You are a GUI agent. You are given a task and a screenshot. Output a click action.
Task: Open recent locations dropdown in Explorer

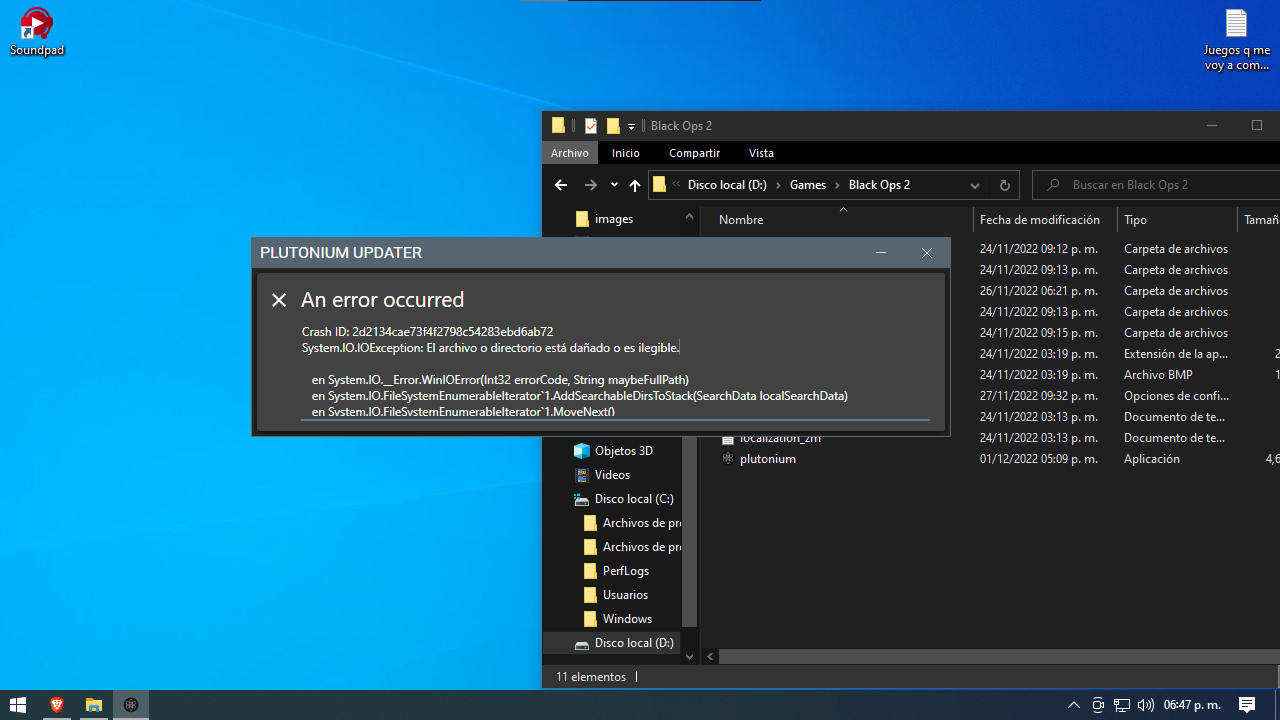point(614,185)
